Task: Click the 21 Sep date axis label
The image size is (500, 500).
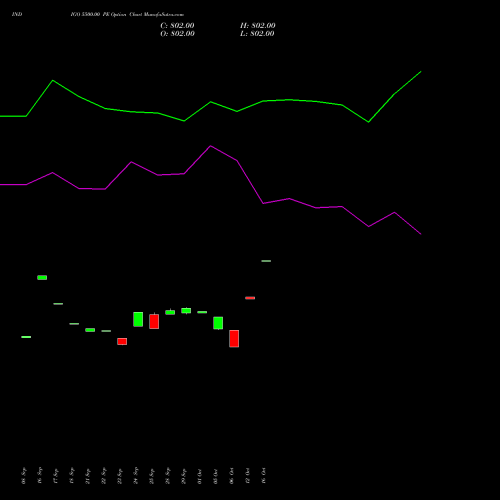Action: (88, 476)
